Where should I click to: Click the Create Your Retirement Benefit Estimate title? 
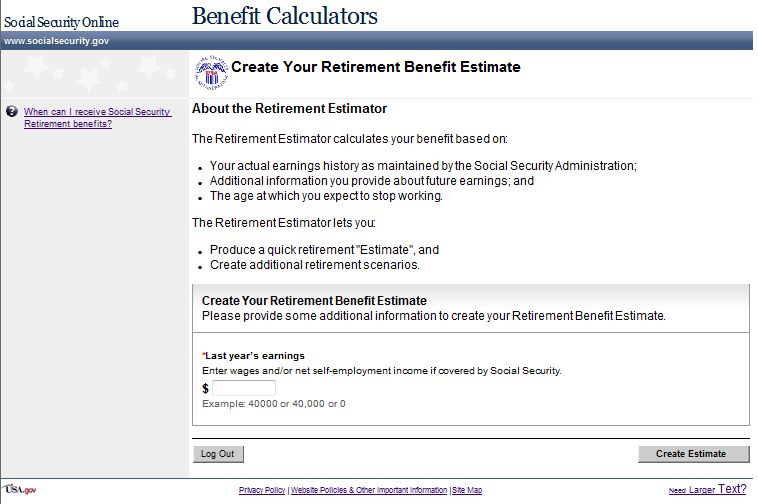click(376, 67)
